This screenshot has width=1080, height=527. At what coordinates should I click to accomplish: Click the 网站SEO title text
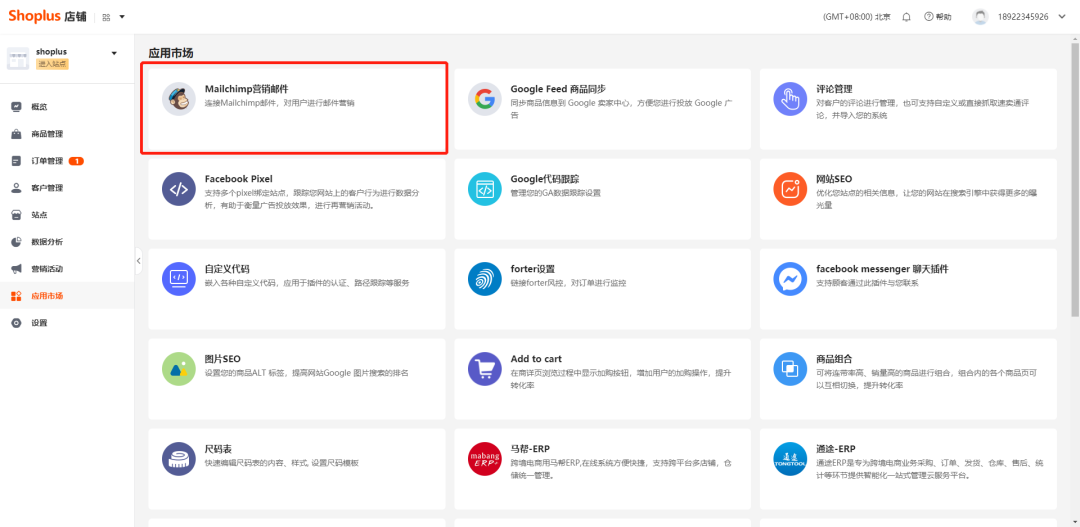(834, 178)
